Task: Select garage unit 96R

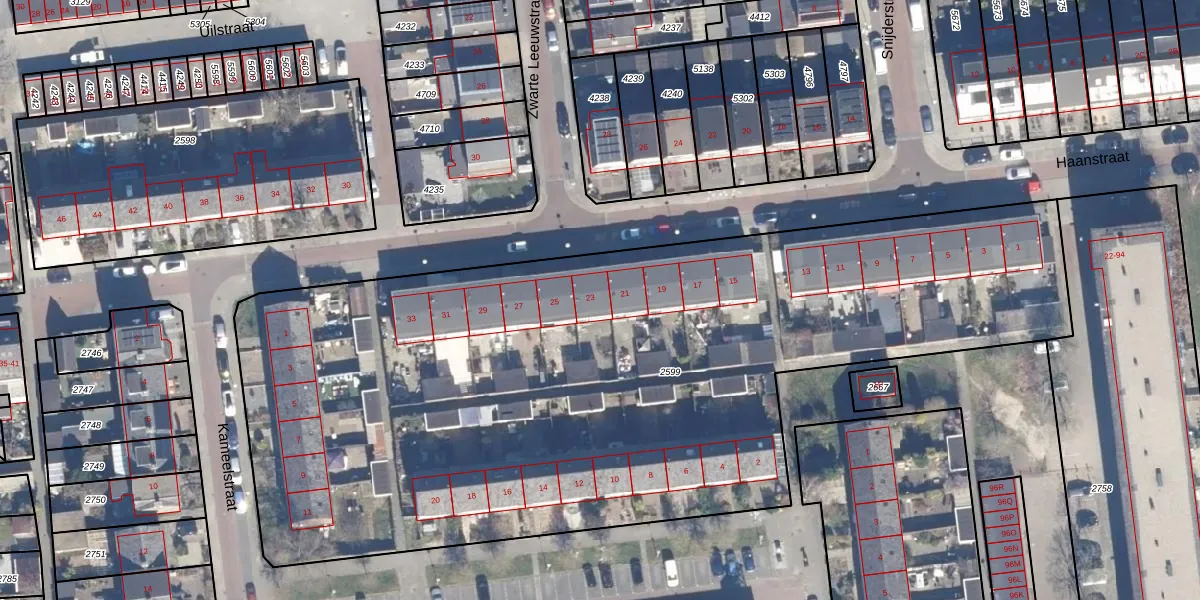Action: pyautogui.click(x=994, y=488)
